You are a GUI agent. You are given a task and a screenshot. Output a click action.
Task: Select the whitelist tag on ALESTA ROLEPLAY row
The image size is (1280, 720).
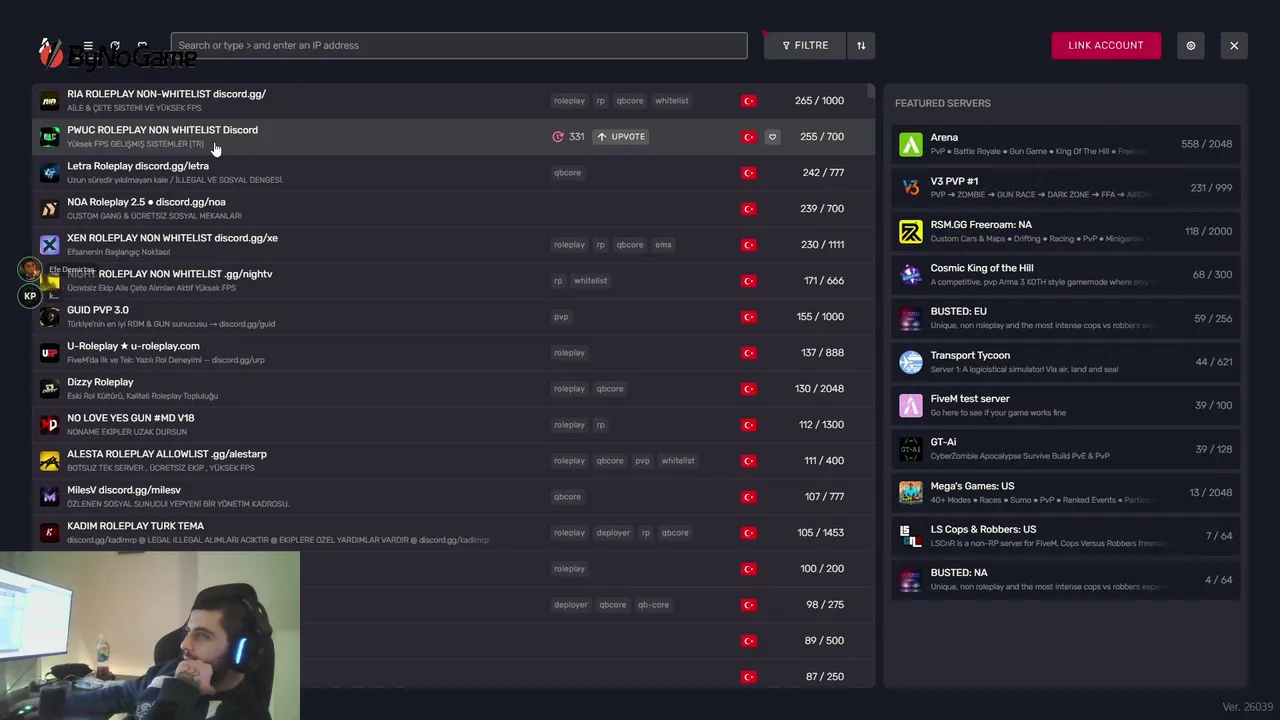[x=678, y=461]
